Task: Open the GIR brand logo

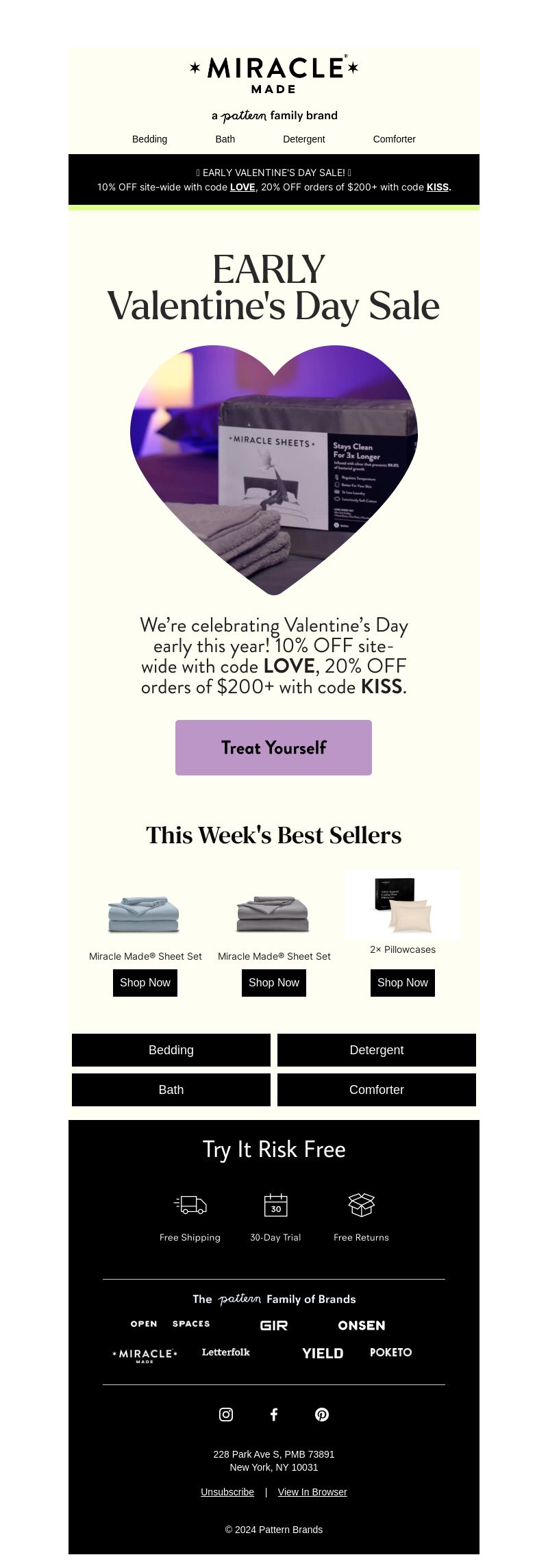Action: (x=274, y=1326)
